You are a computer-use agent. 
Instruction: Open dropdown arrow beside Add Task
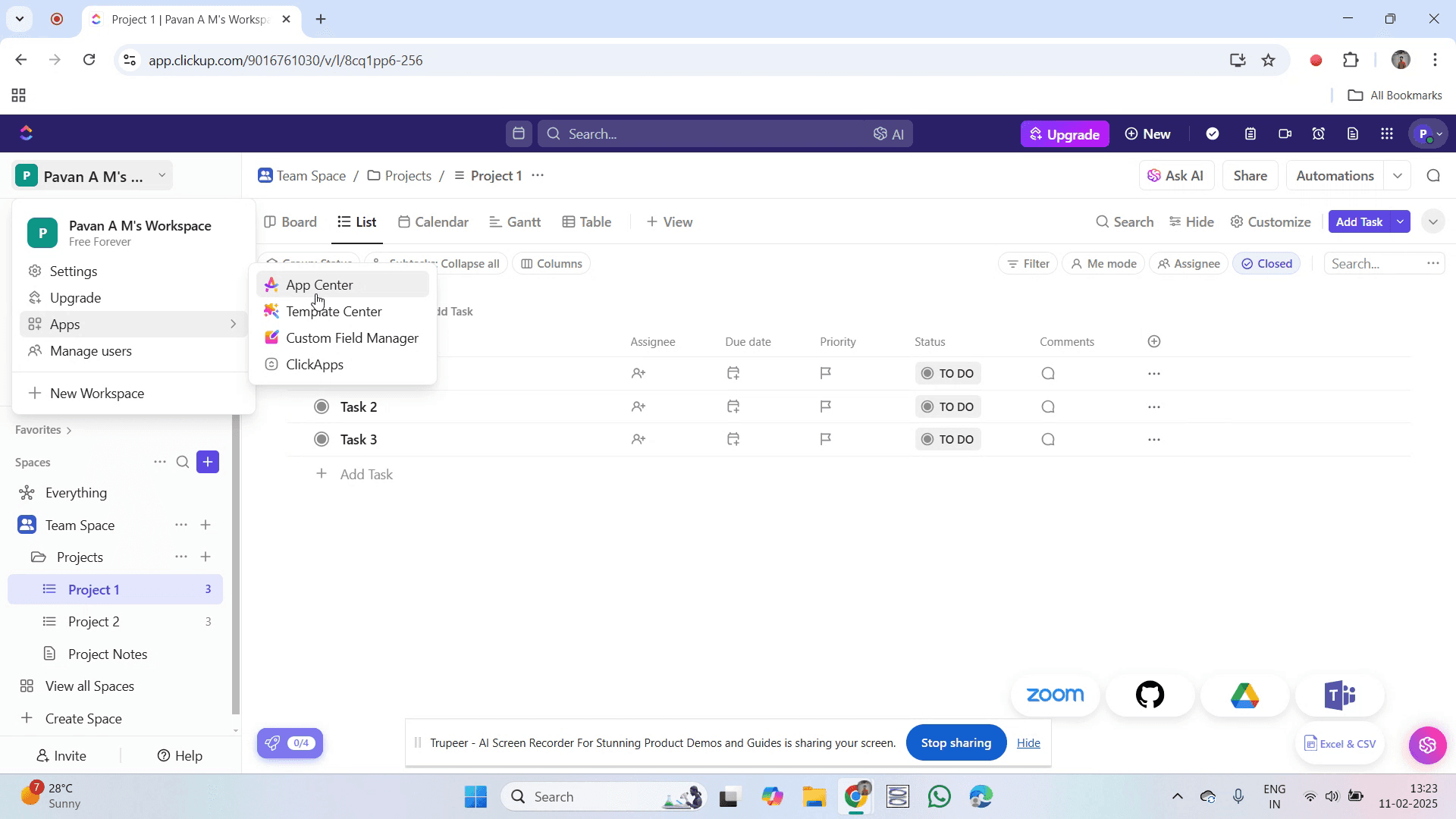tap(1400, 221)
